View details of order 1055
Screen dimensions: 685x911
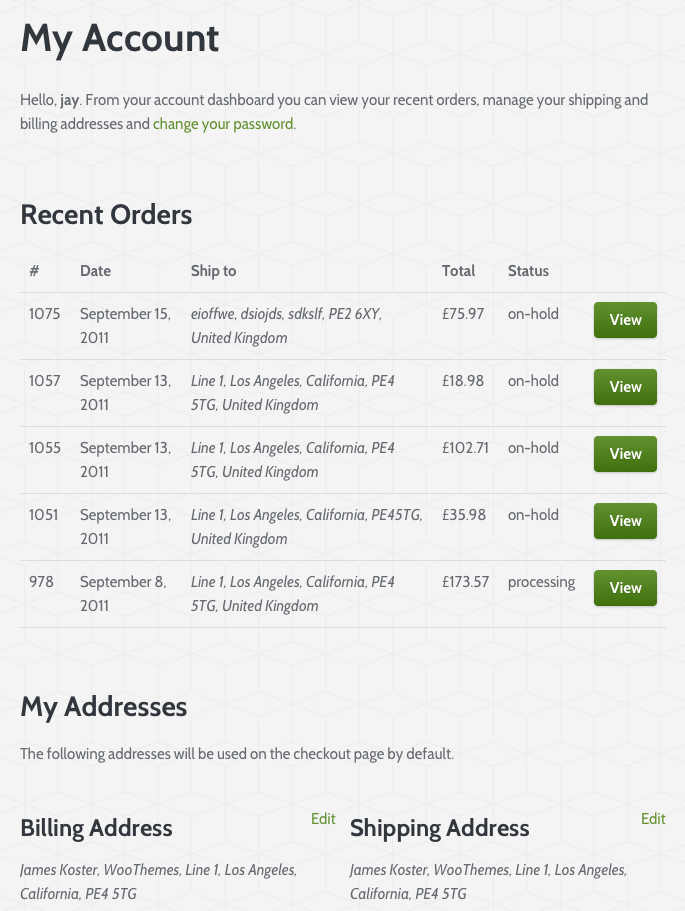click(x=625, y=454)
